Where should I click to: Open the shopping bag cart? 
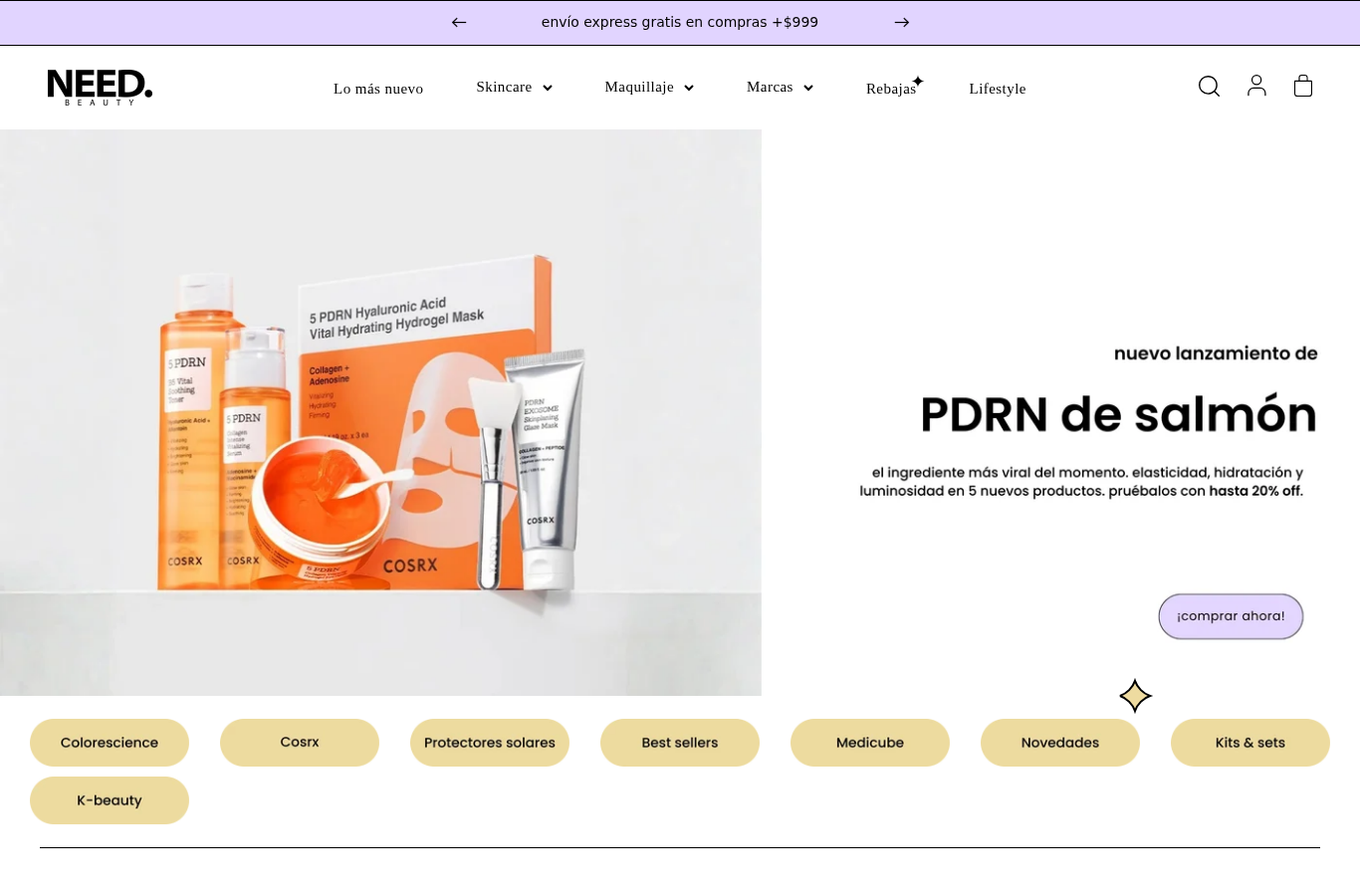click(x=1303, y=87)
